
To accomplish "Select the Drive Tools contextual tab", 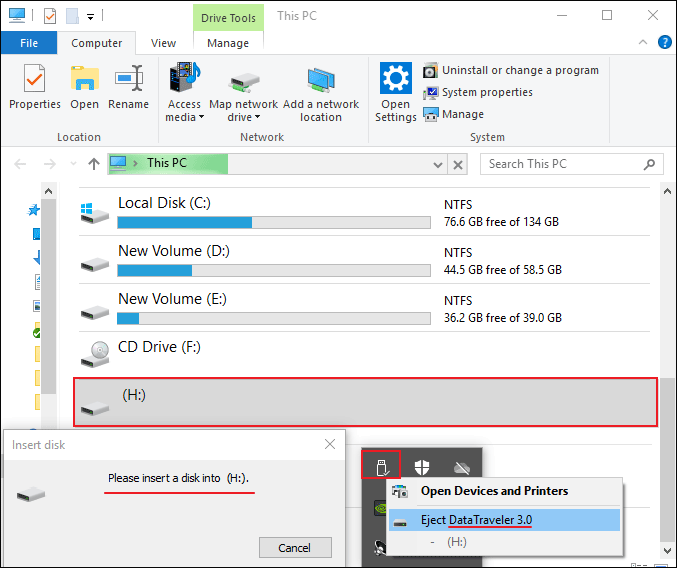I will click(x=228, y=18).
